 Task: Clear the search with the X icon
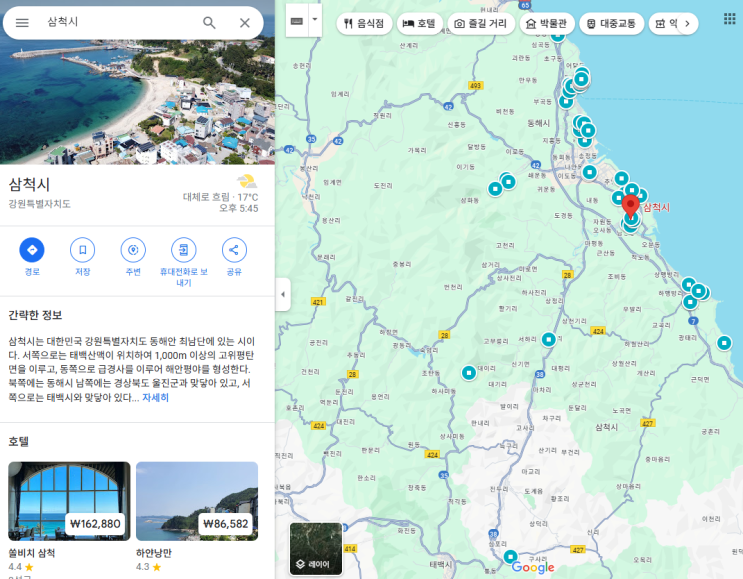245,23
